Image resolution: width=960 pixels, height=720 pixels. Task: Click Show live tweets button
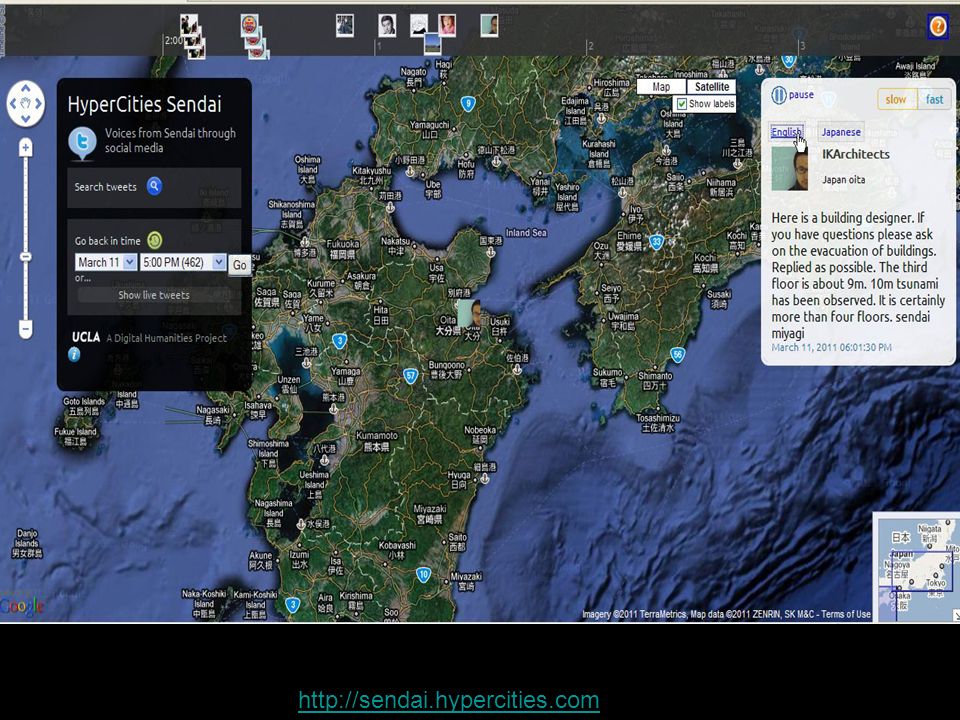(x=154, y=295)
